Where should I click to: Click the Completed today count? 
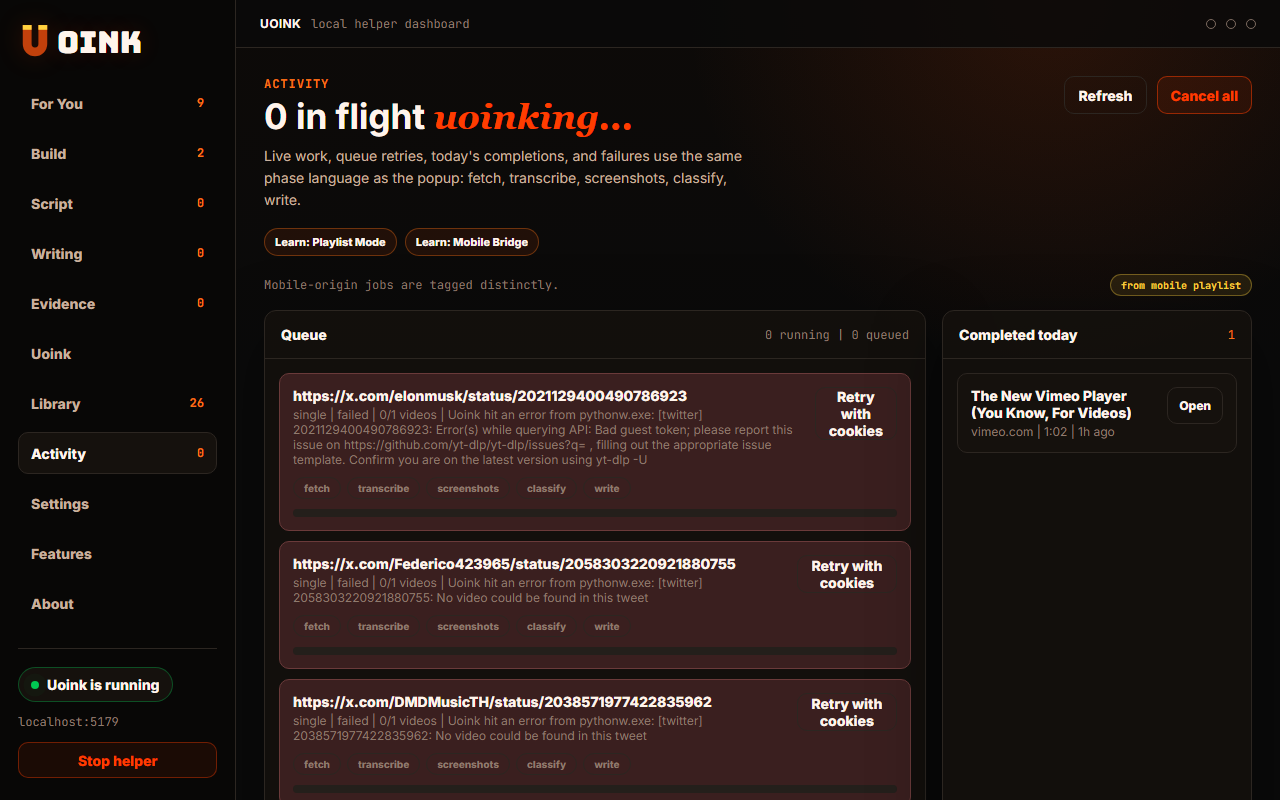[1232, 335]
